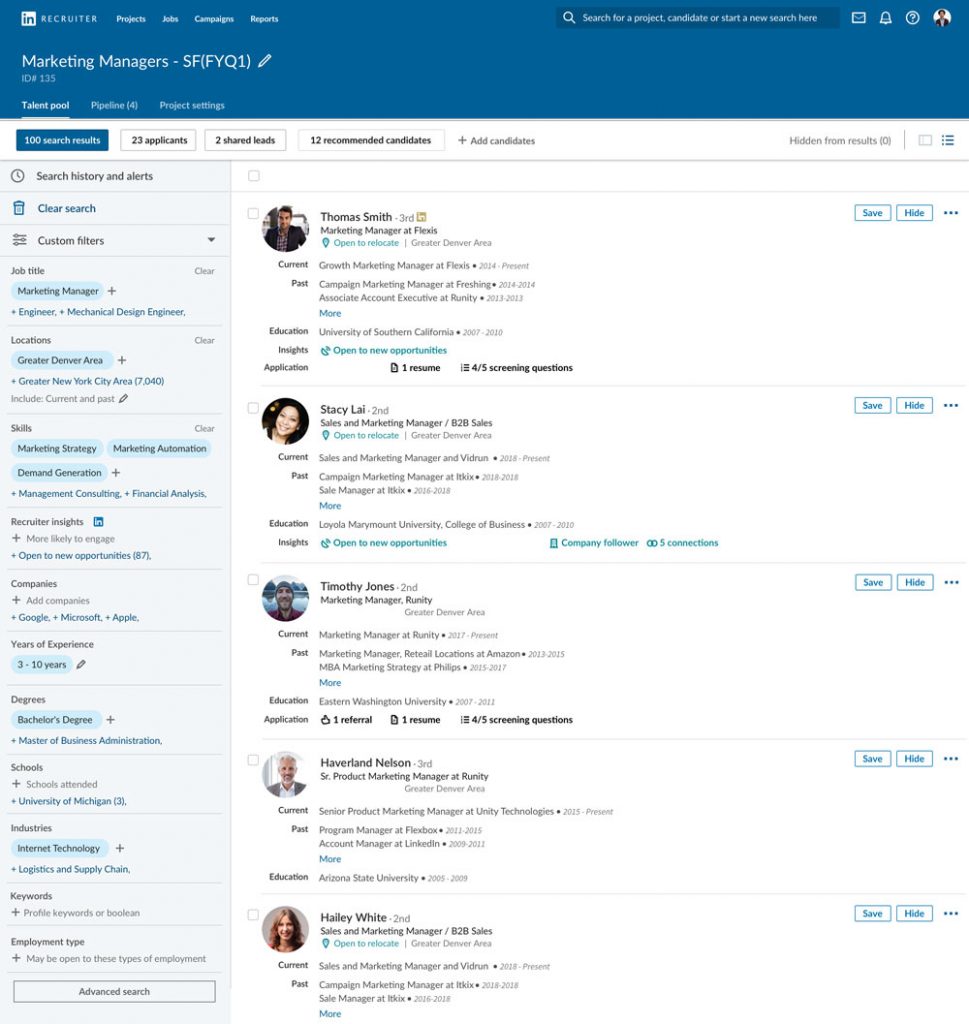Expand the Custom filters dropdown arrow
The height and width of the screenshot is (1024, 969).
point(211,240)
